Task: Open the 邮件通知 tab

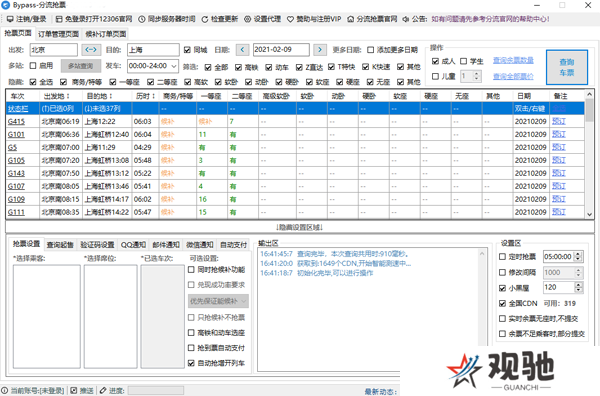Action: (x=166, y=245)
